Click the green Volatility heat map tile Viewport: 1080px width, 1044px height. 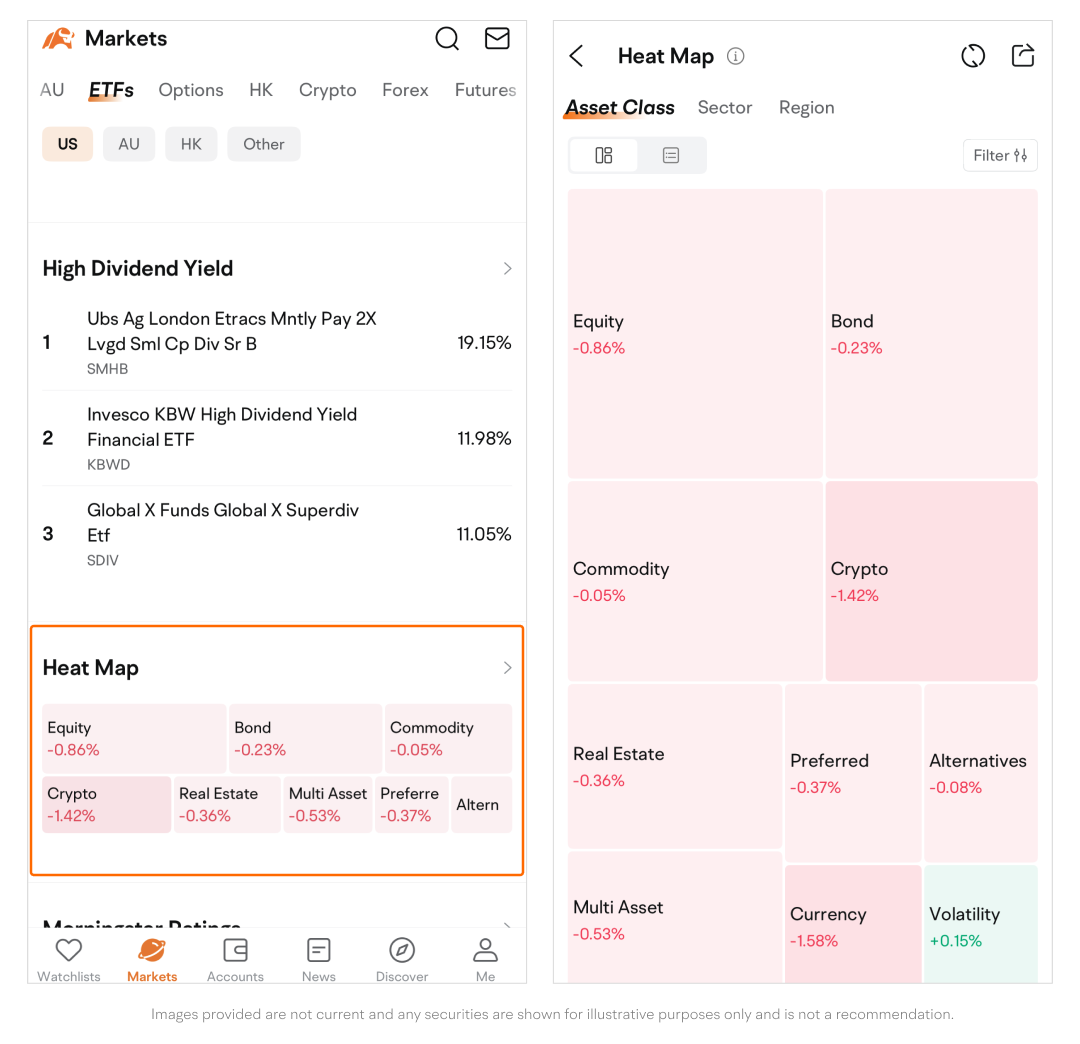click(x=980, y=923)
